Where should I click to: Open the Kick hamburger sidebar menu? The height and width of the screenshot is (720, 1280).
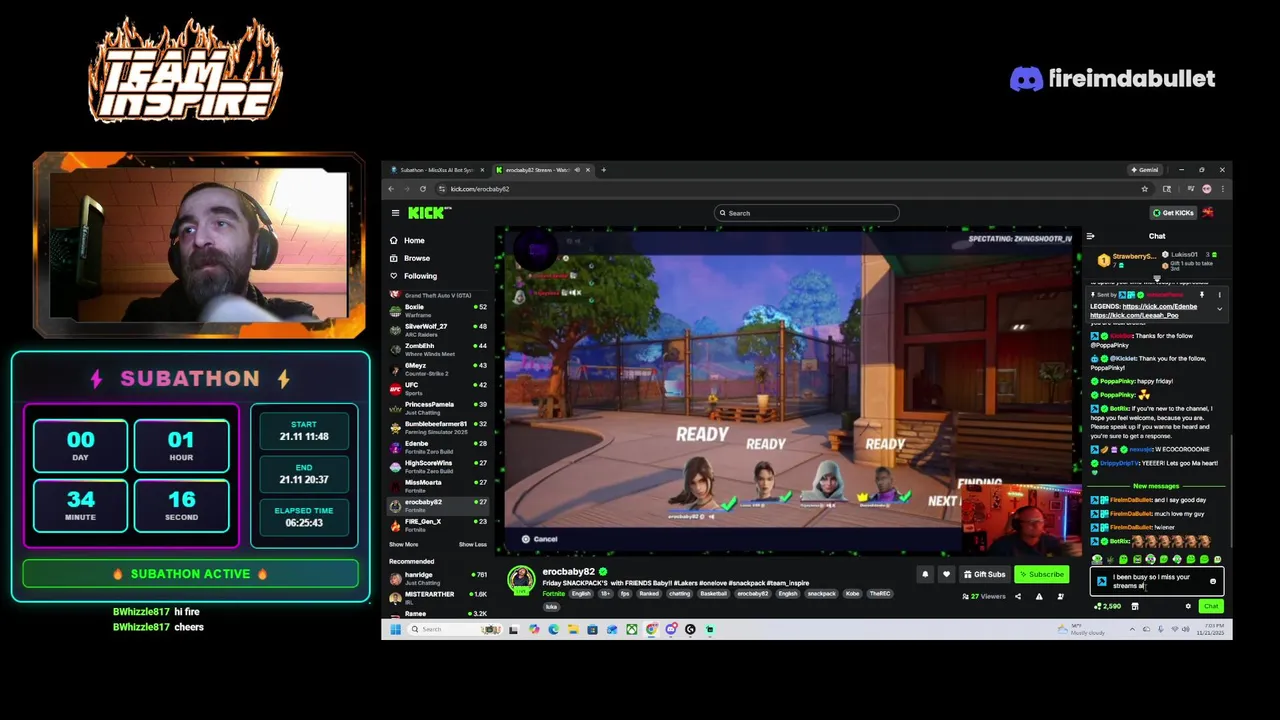click(395, 213)
